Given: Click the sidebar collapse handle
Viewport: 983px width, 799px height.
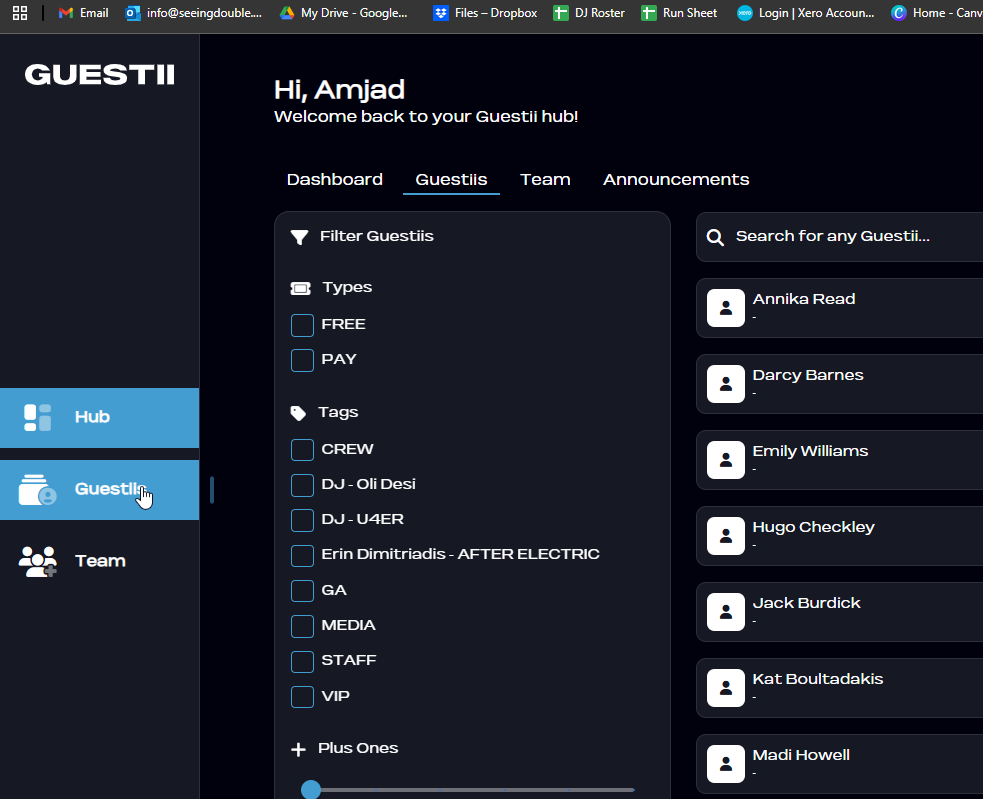Looking at the screenshot, I should tap(212, 490).
